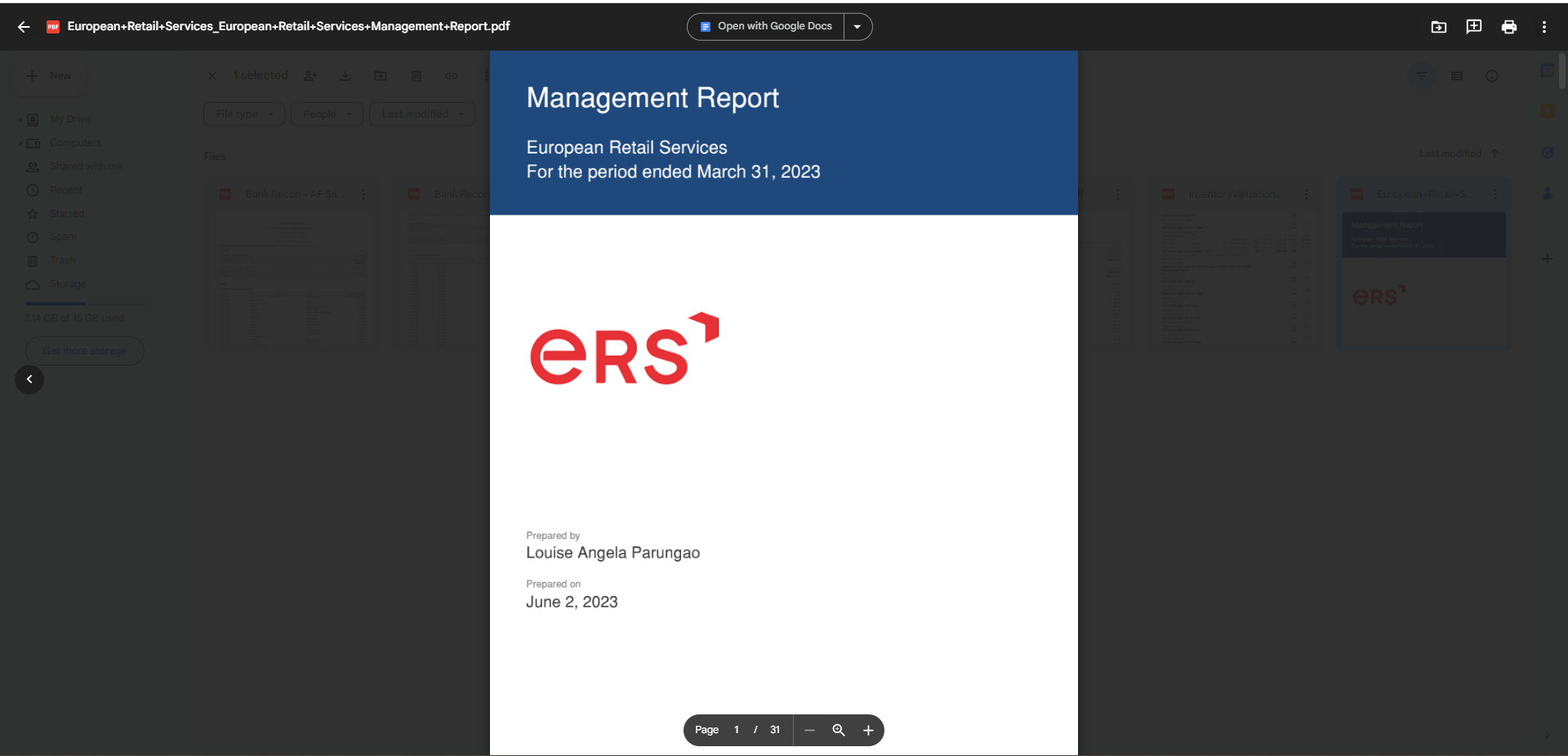Image resolution: width=1568 pixels, height=756 pixels.
Task: Open Recent in the sidebar
Action: click(66, 190)
